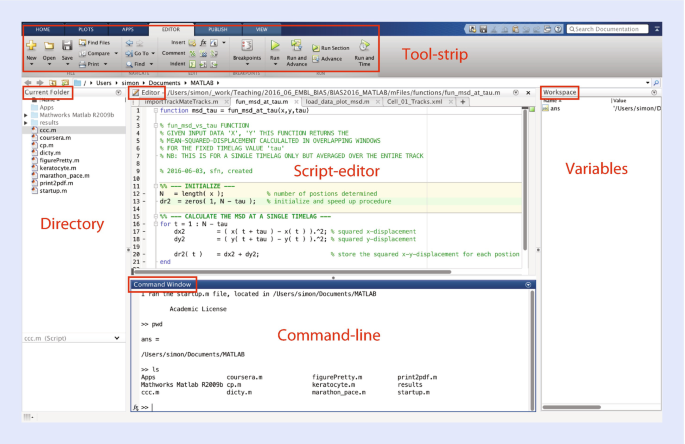Expand the Mathworks Matlab R2009b folder
The height and width of the screenshot is (444, 685).
[25, 115]
